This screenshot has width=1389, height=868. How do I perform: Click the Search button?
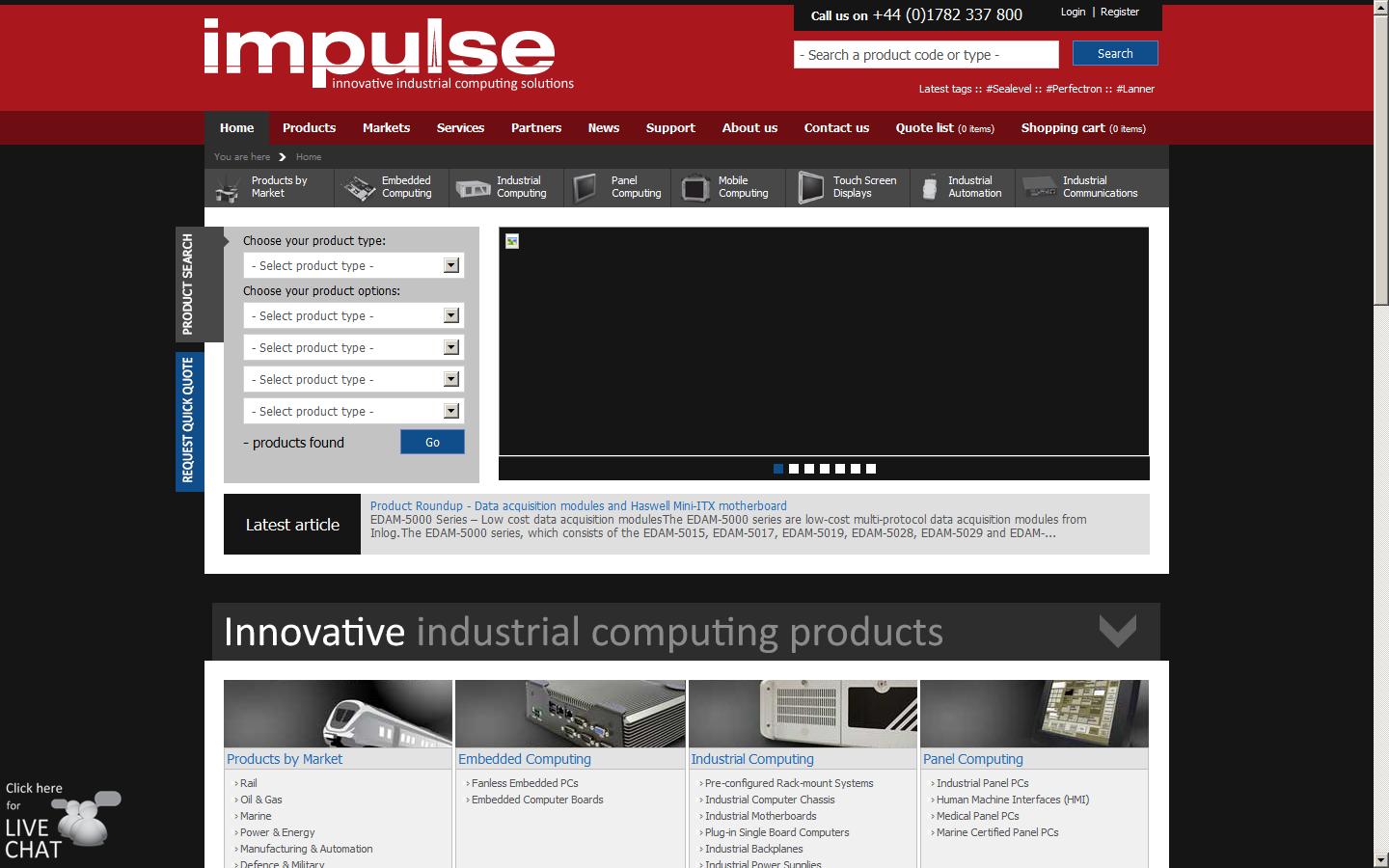point(1113,53)
